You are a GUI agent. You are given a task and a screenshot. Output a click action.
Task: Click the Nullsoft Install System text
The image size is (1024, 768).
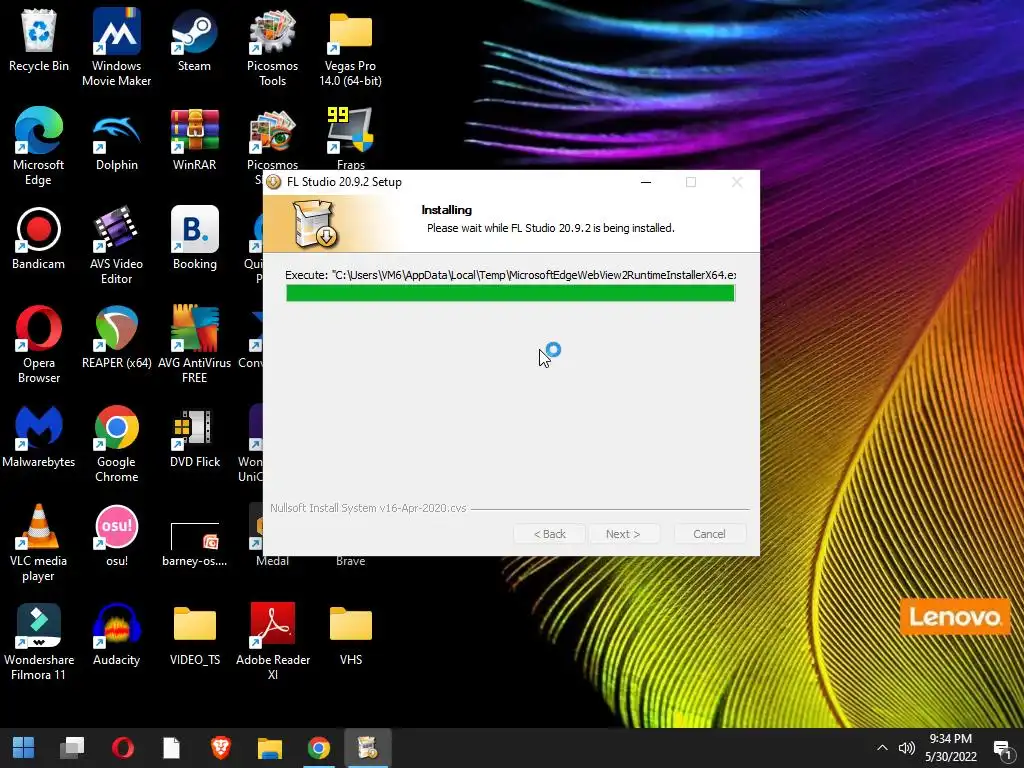click(368, 508)
